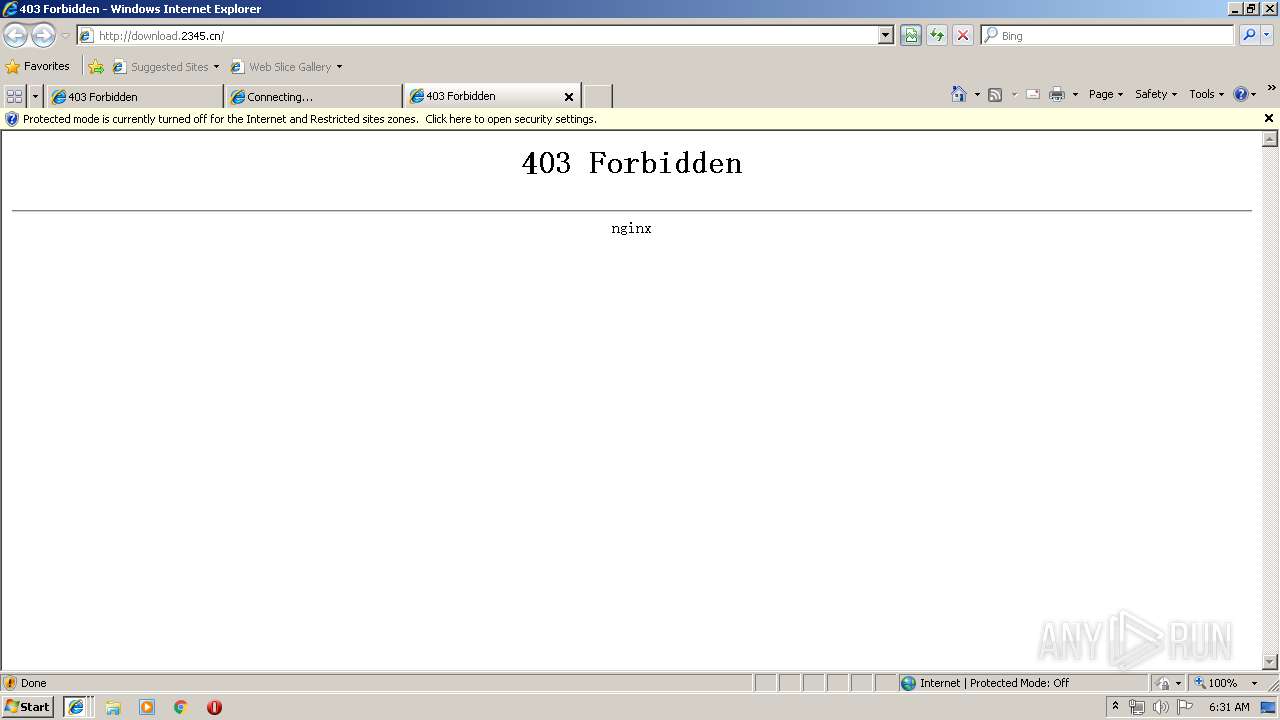Screen dimensions: 1280x720
Task: Open the search provider dropdown arrow
Action: coord(1267,36)
